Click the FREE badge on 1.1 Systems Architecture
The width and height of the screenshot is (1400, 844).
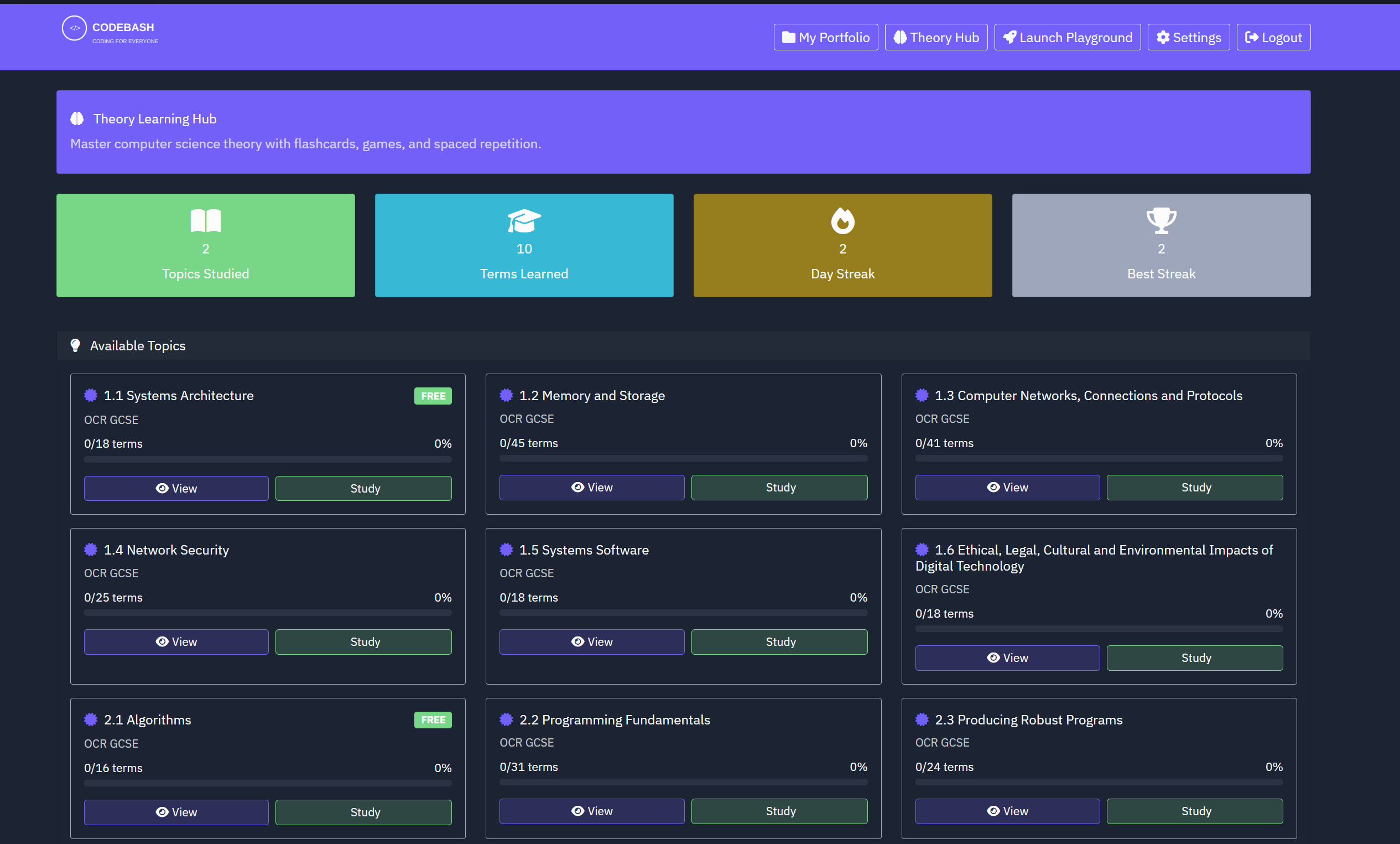pyautogui.click(x=433, y=396)
